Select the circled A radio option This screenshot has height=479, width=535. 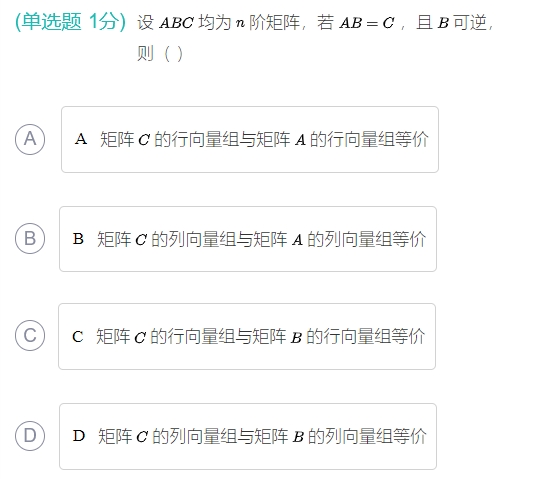pos(30,139)
